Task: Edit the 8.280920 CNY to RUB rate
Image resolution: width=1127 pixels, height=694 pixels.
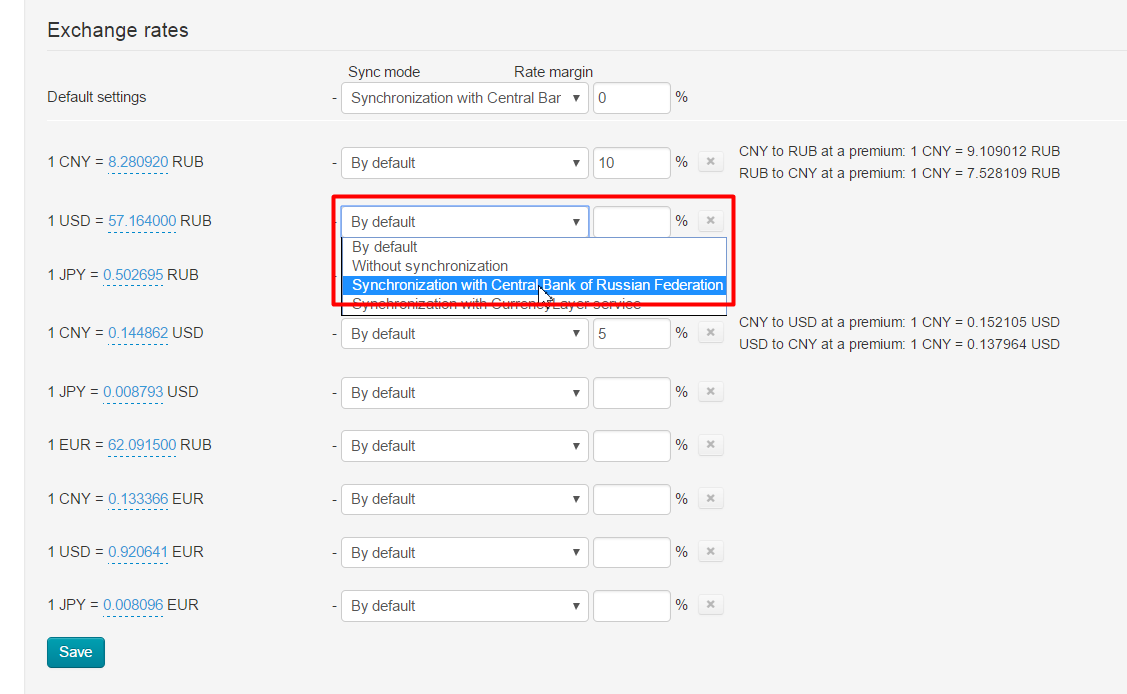Action: [138, 162]
